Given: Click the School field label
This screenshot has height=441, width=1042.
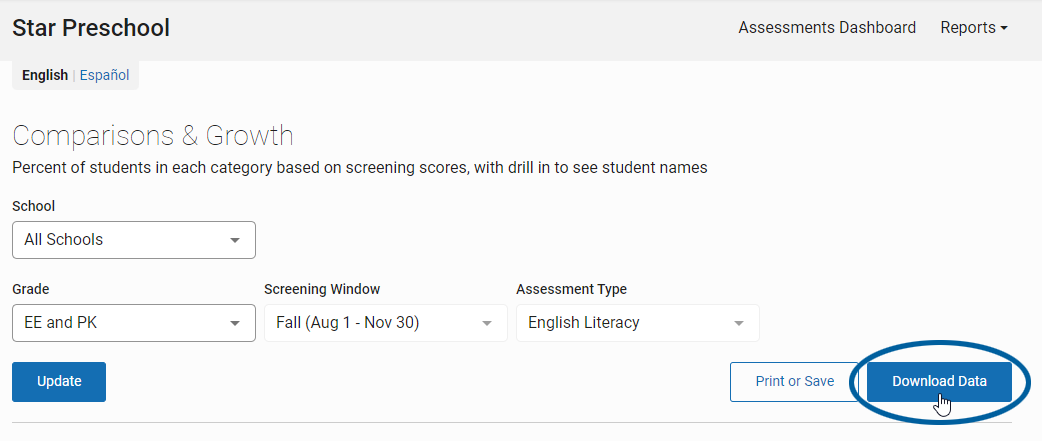Looking at the screenshot, I should pyautogui.click(x=33, y=206).
